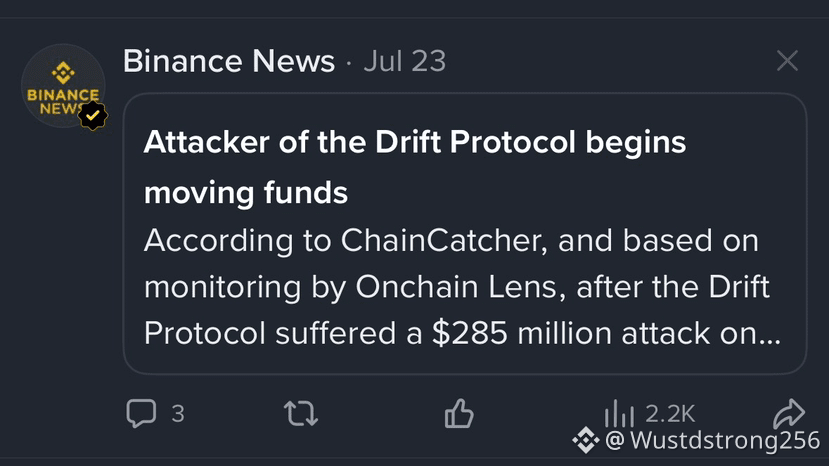Dismiss the post with the X icon
The image size is (829, 466).
coord(787,60)
